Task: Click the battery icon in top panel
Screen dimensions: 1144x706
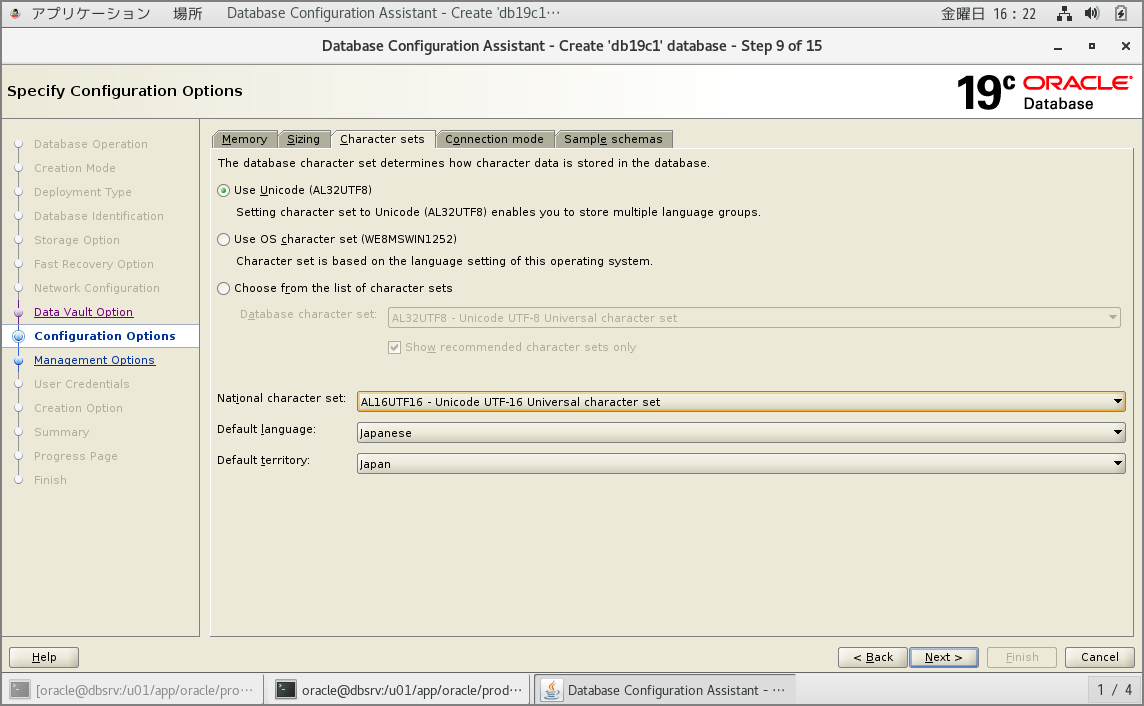Action: (x=1120, y=14)
